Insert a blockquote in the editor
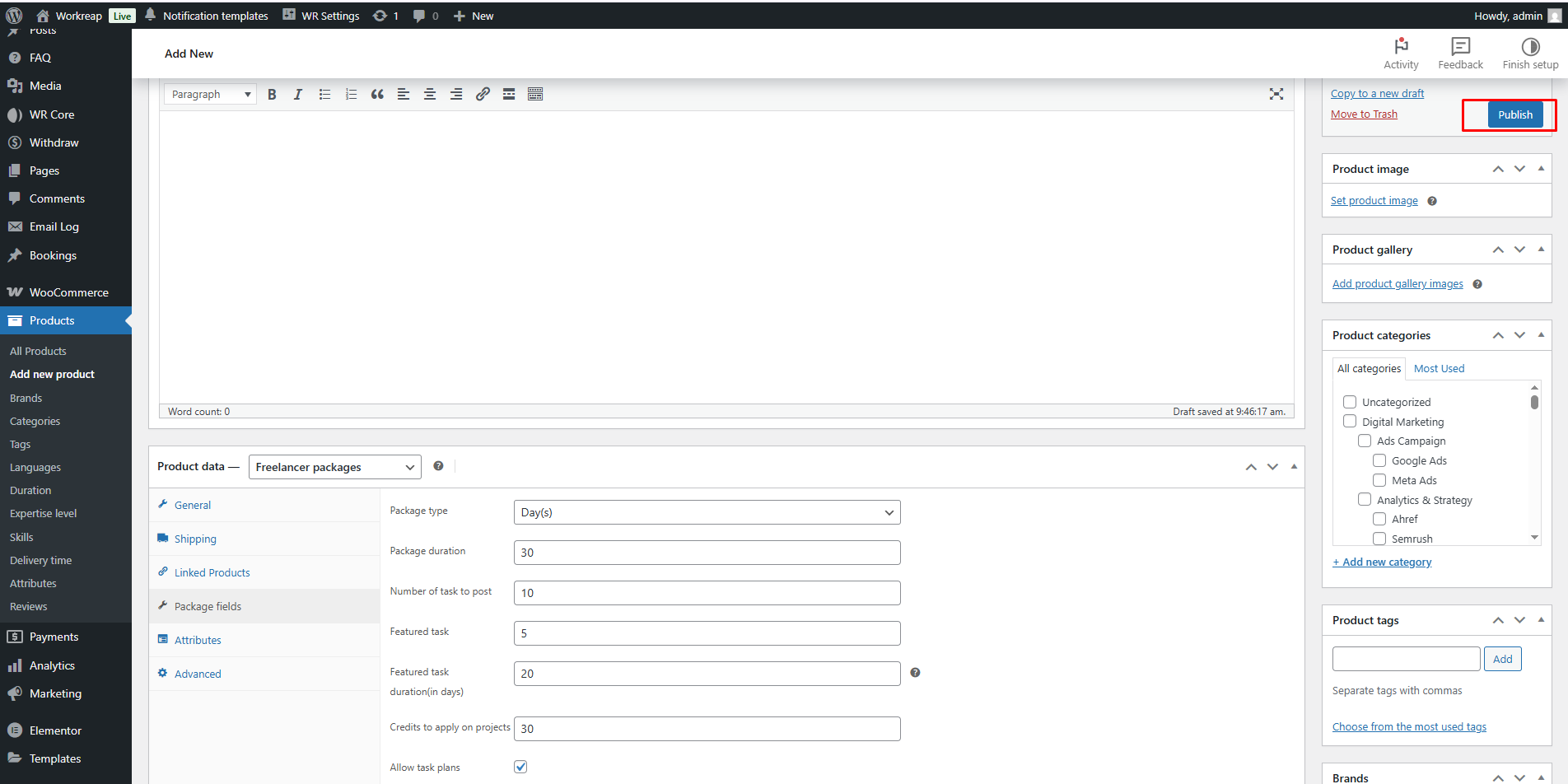This screenshot has width=1568, height=784. pos(377,95)
